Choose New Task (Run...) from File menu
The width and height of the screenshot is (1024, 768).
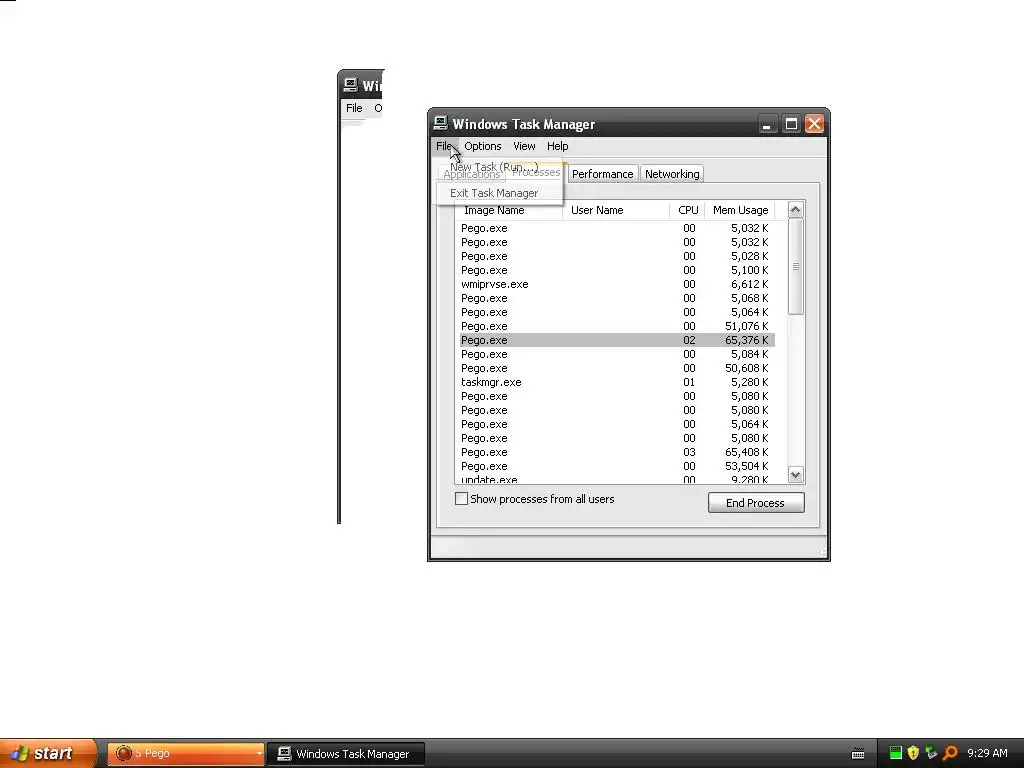494,167
